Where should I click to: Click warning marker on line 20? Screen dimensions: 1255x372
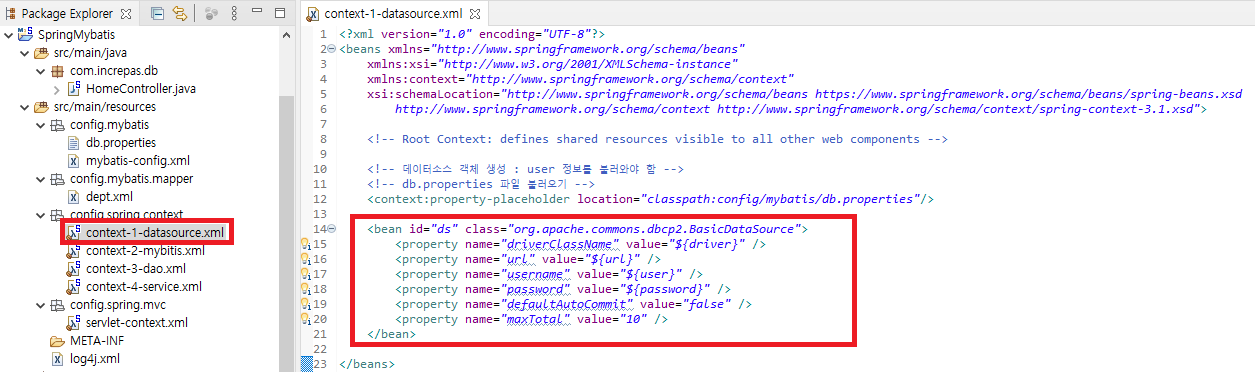tap(306, 319)
